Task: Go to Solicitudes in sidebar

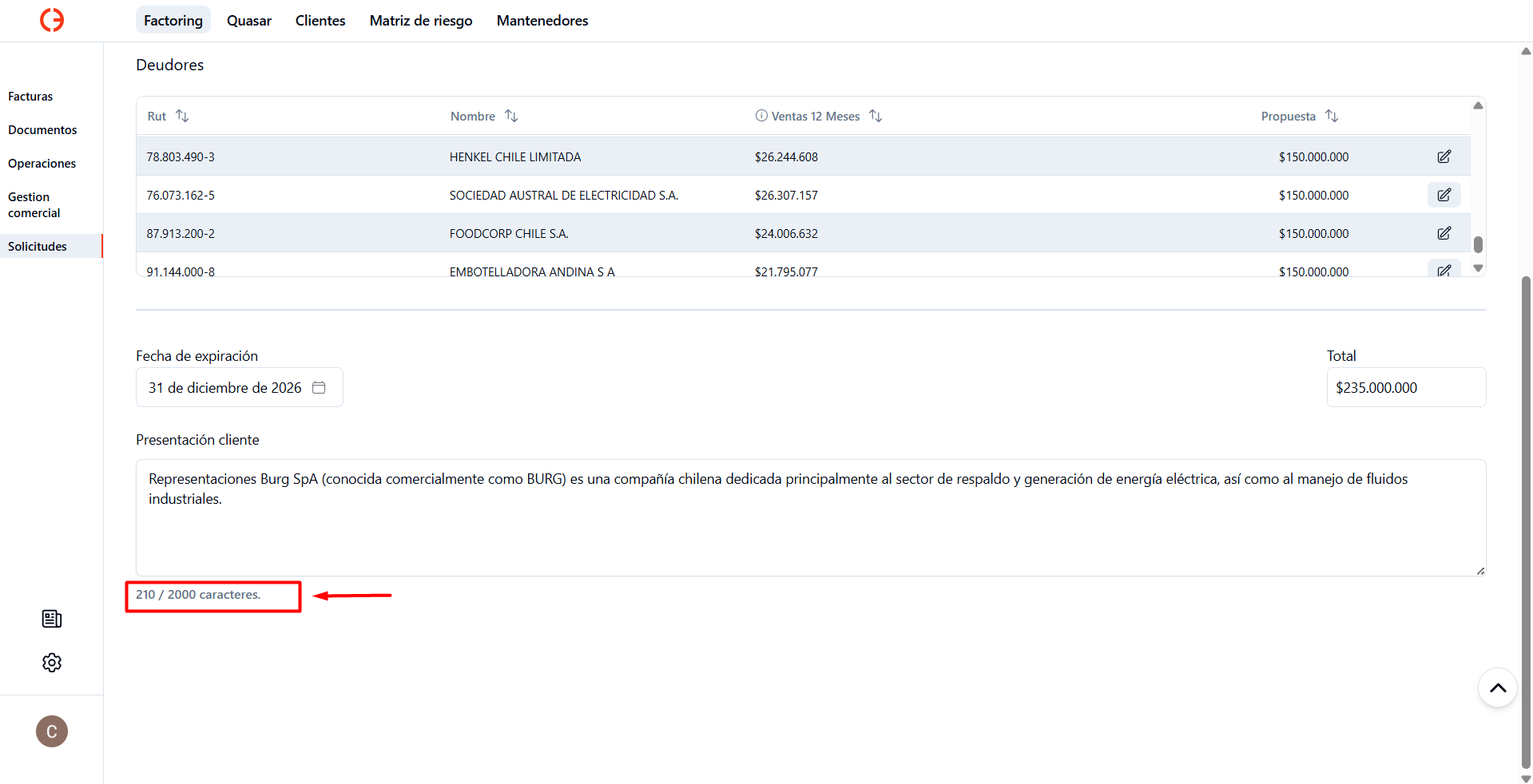Action: pos(51,247)
